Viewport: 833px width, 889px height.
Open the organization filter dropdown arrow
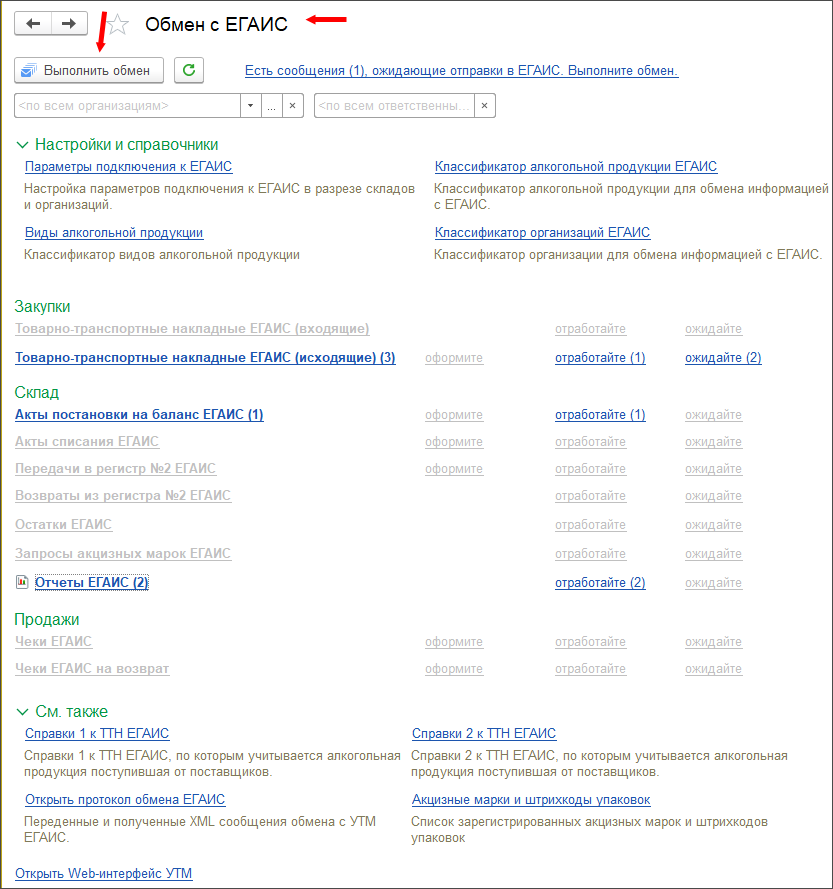(251, 105)
